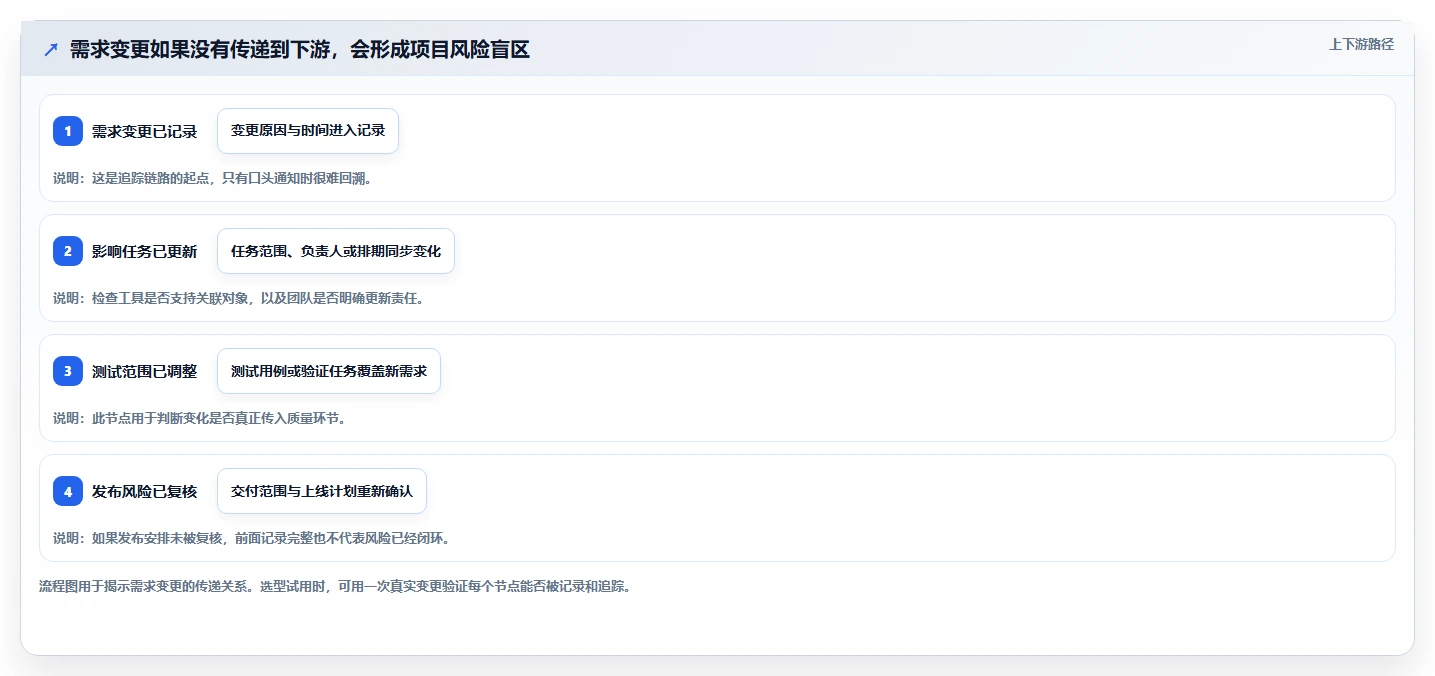Image resolution: width=1435 pixels, height=676 pixels.
Task: Click the 任务范围、负责人或排期同步变化 chip
Action: tap(336, 251)
